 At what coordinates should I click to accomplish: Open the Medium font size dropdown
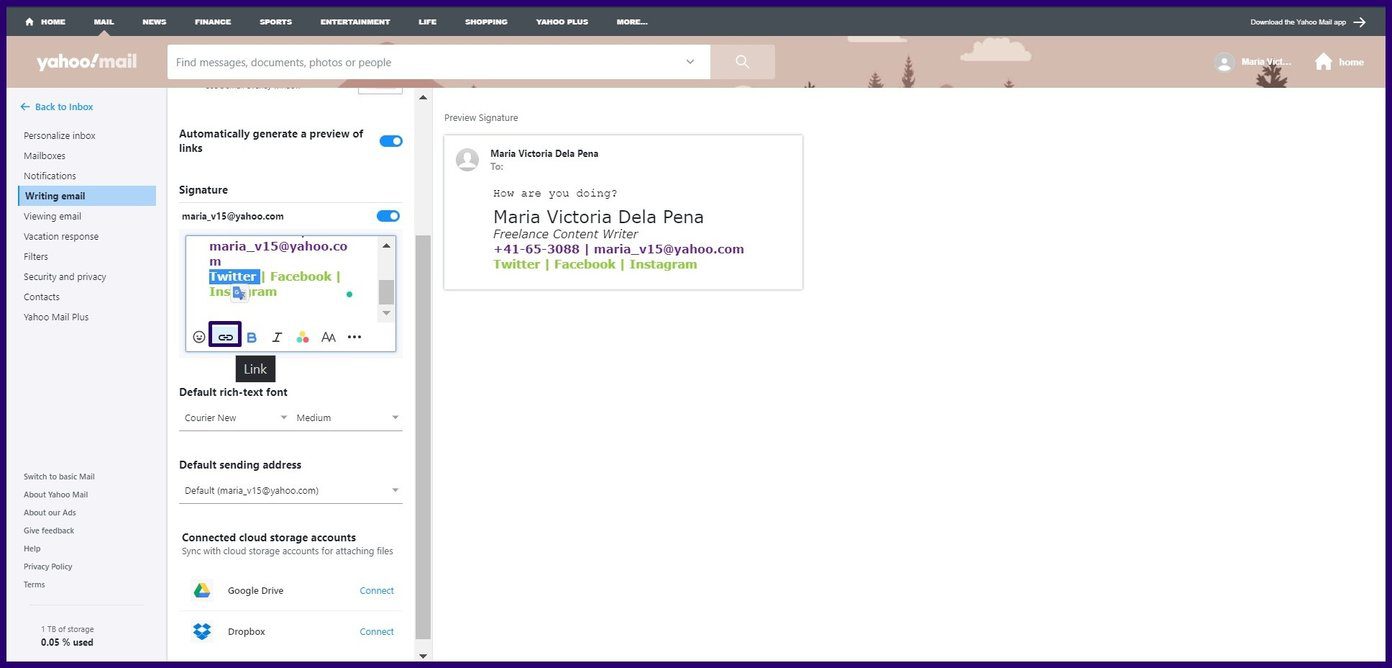coord(347,418)
